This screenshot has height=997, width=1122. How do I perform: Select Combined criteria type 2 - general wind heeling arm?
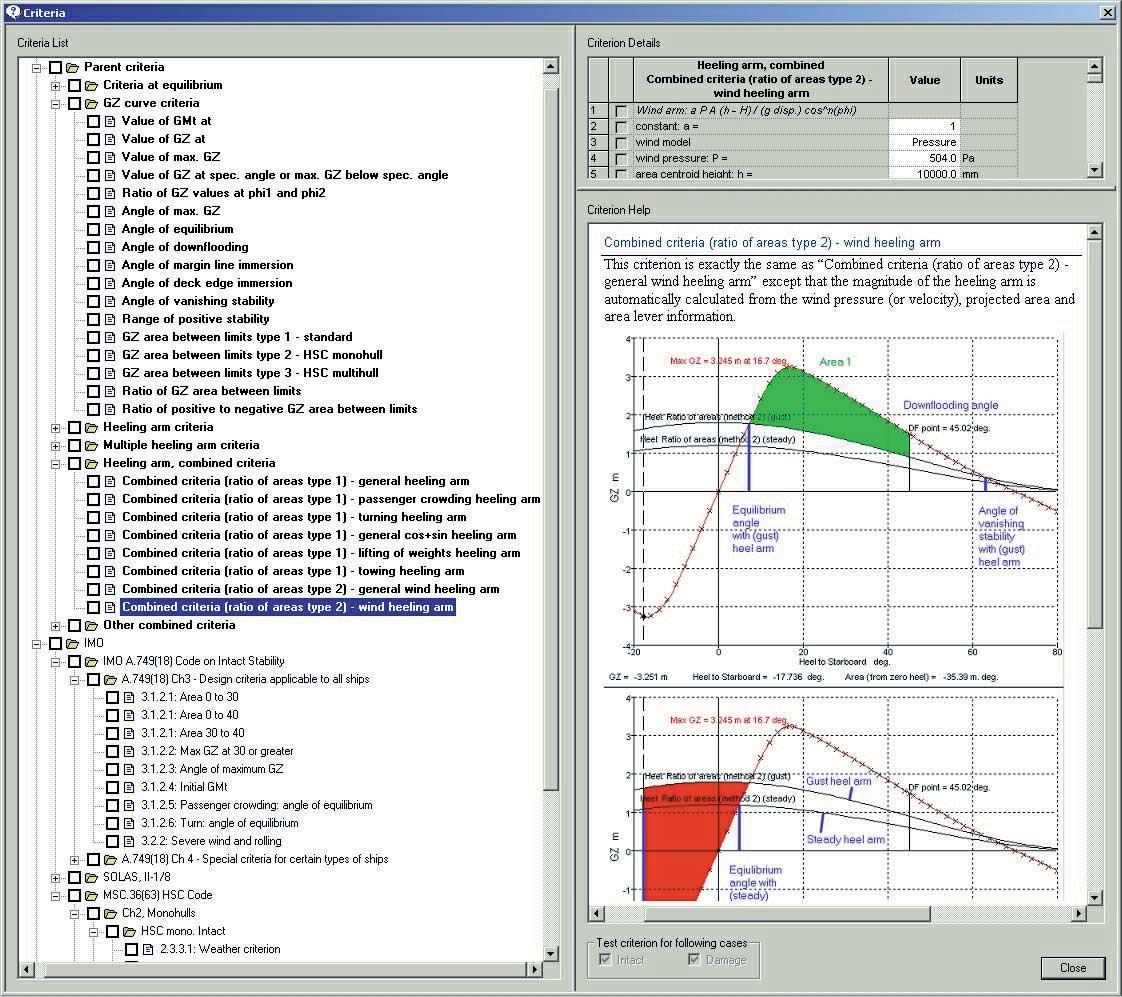coord(311,589)
